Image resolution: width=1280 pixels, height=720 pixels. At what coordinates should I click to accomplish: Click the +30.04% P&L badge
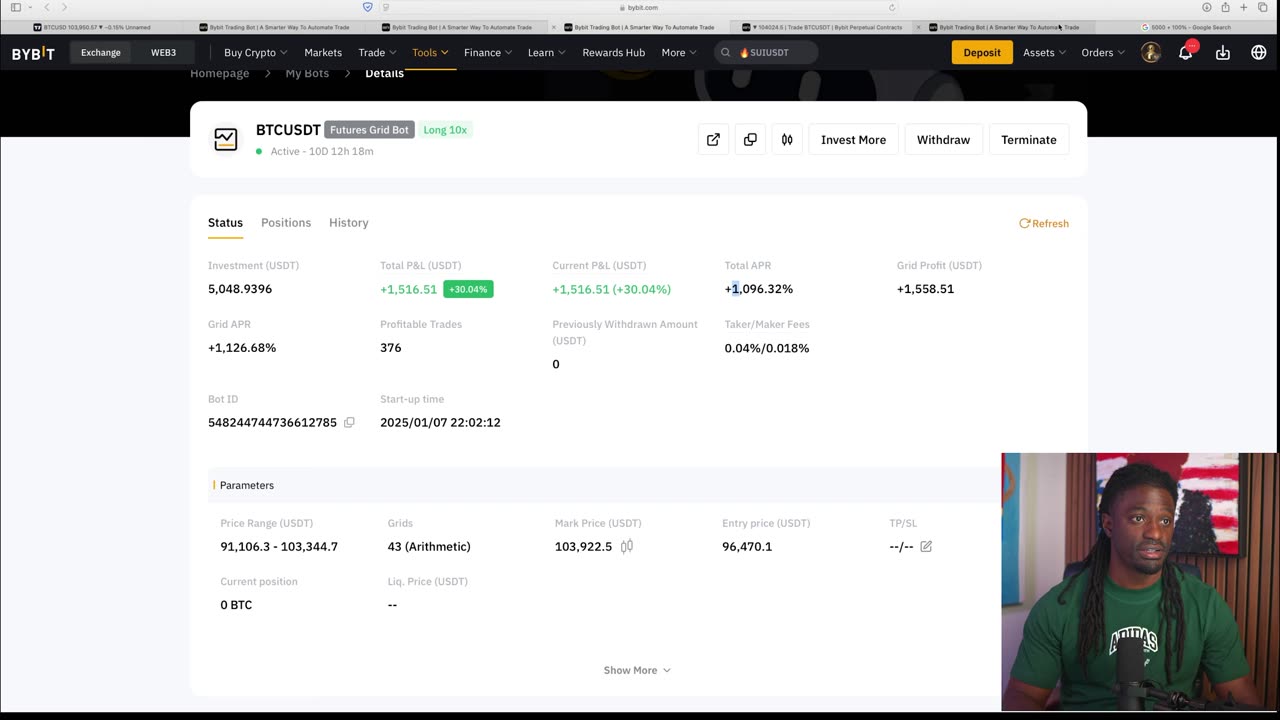(468, 289)
